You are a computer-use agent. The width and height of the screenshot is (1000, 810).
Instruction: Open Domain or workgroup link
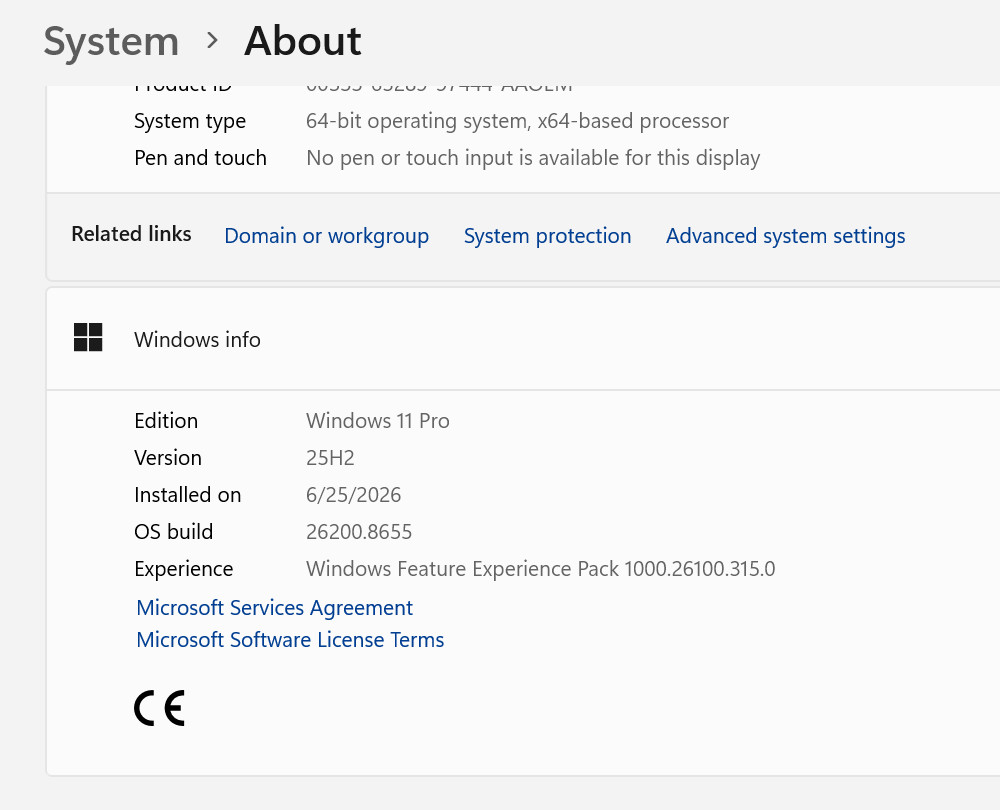coord(327,236)
